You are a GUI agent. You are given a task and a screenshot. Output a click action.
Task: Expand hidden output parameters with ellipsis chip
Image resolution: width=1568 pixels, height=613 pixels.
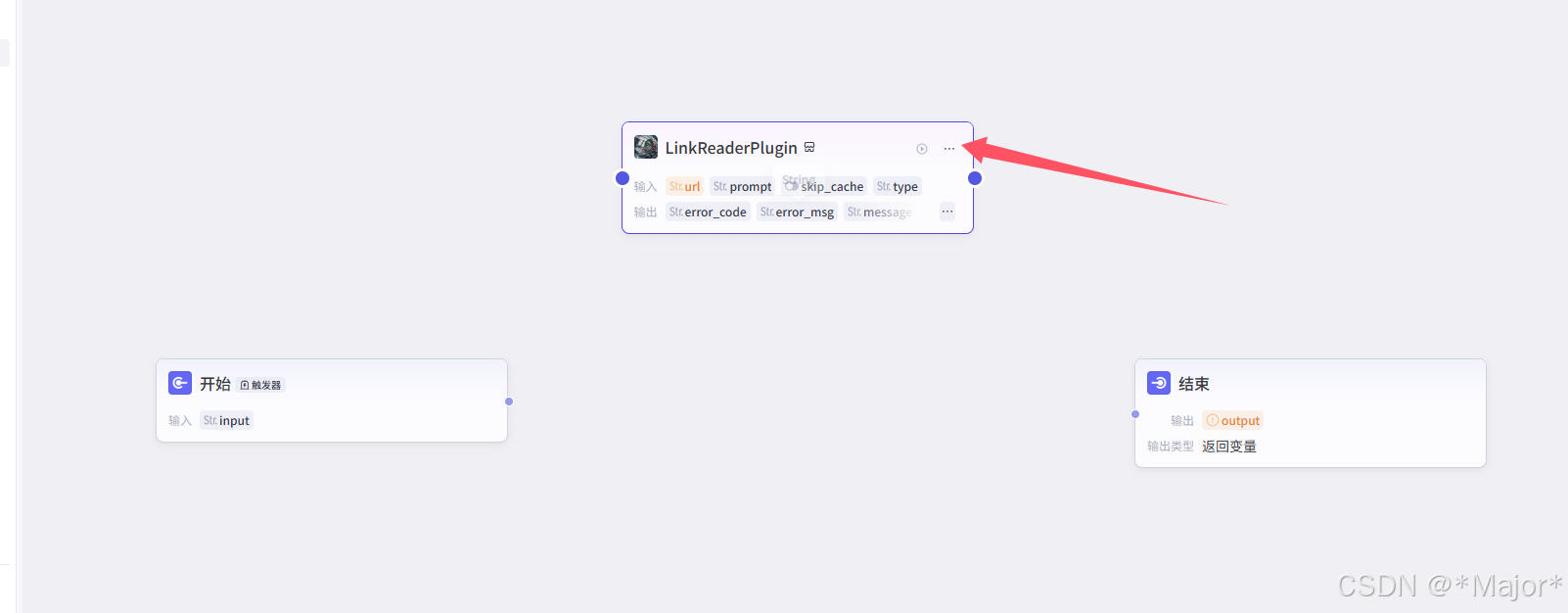pyautogui.click(x=947, y=212)
